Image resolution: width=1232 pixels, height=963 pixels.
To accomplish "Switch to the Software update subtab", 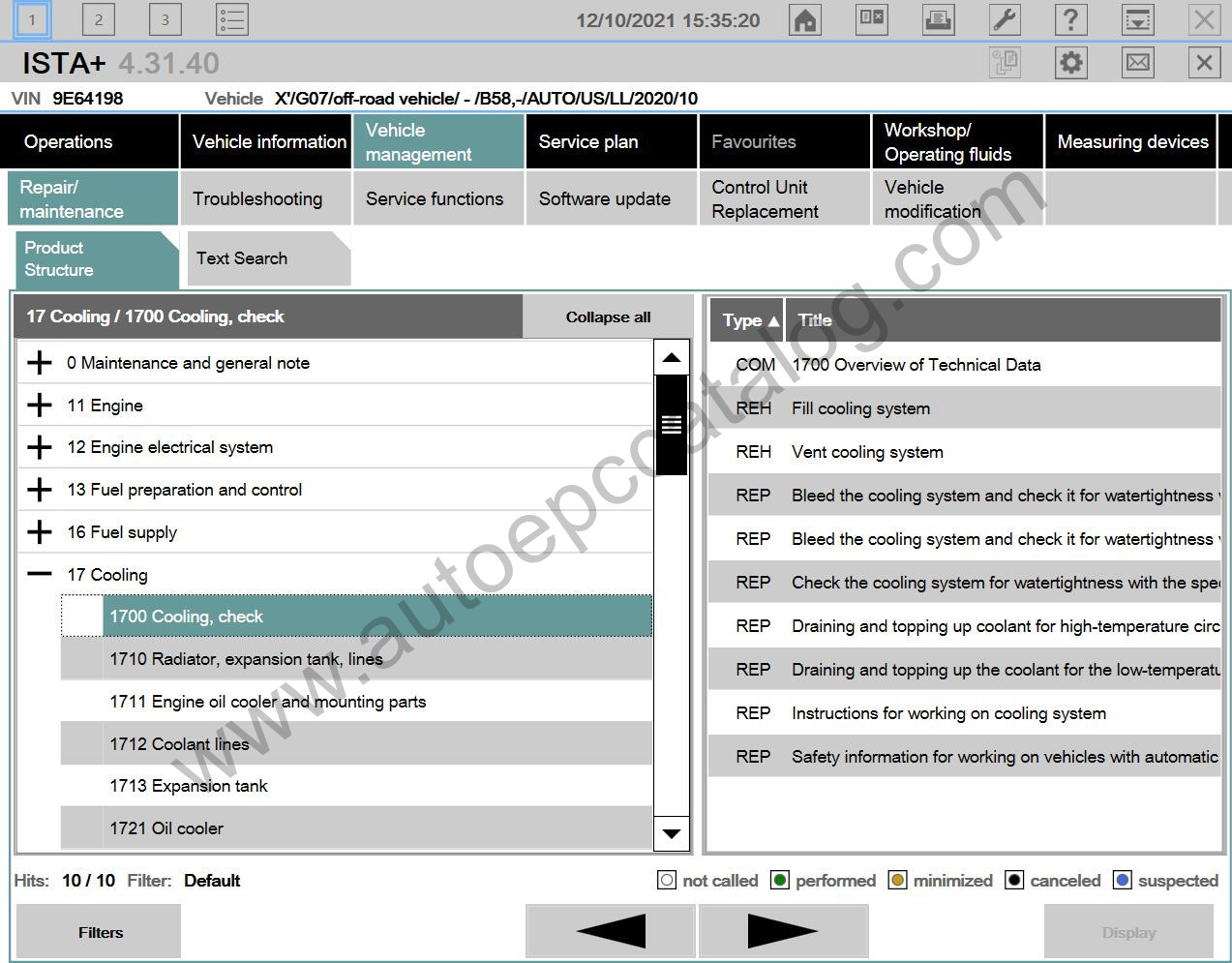I will point(612,198).
